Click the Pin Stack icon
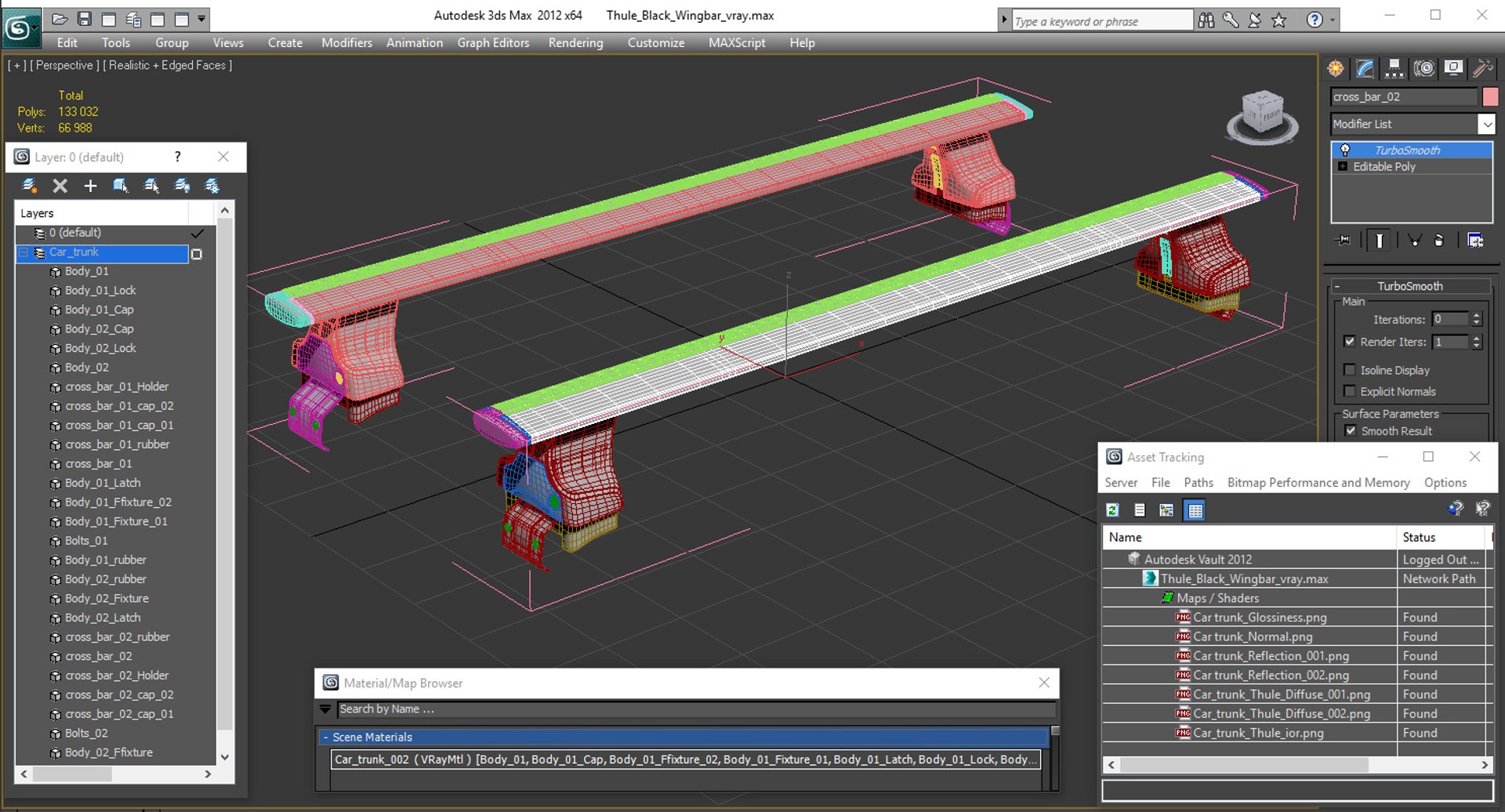The image size is (1505, 812). [1344, 241]
